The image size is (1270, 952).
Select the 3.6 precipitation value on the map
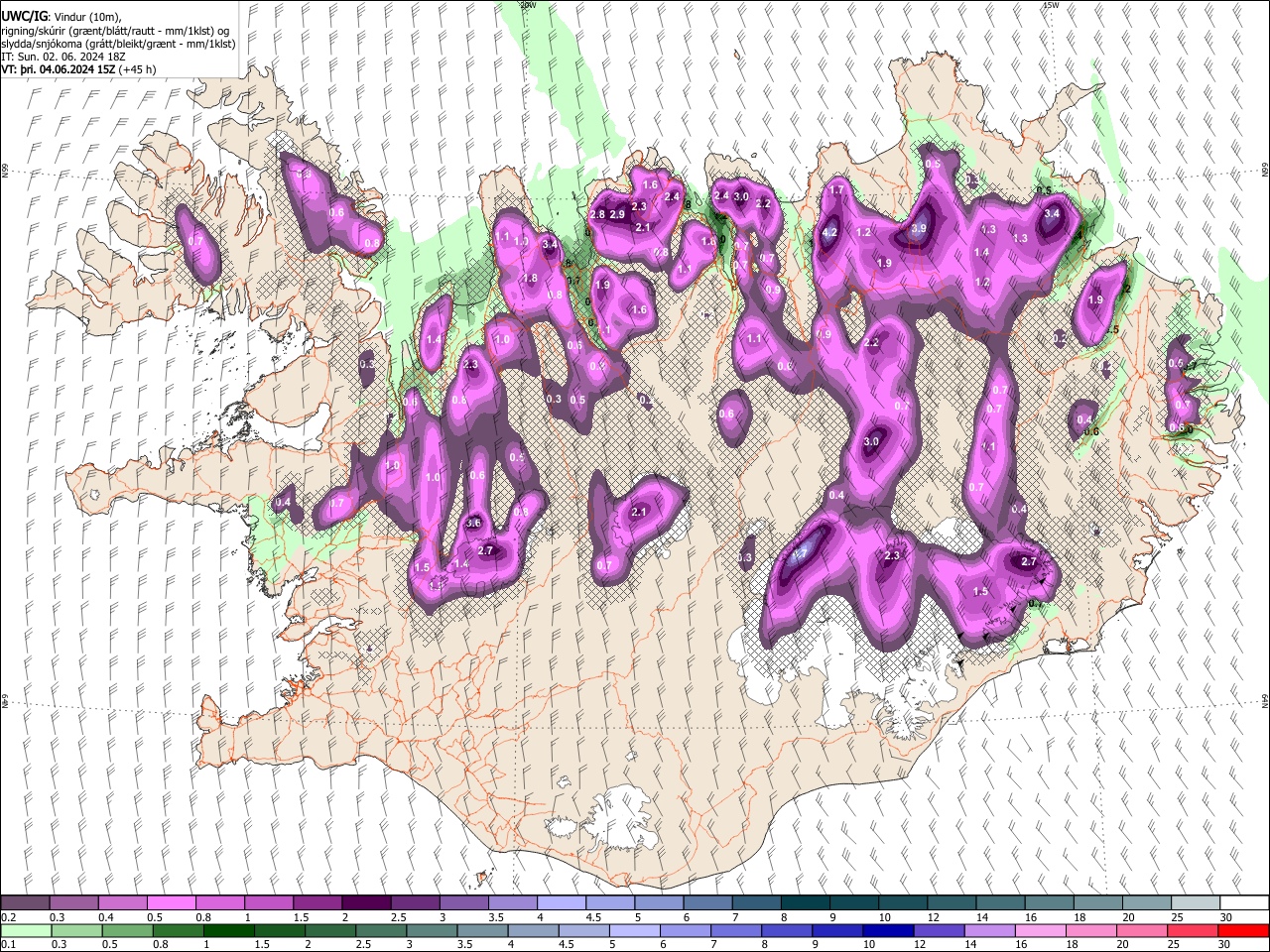[473, 523]
